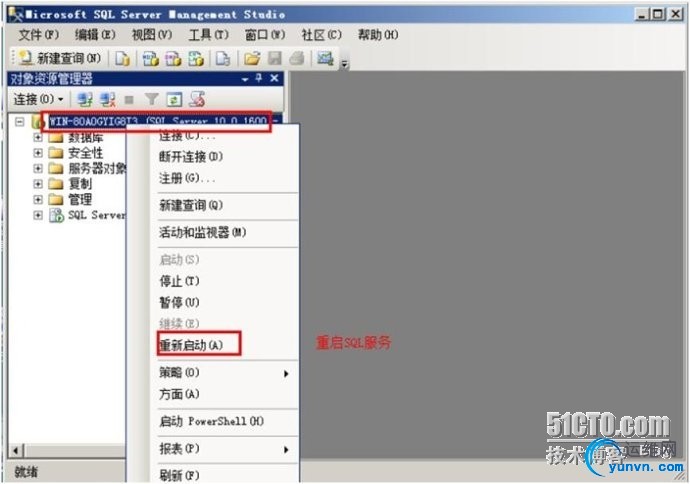690x484 pixels.
Task: Select the 复制 tree item
Action: (80, 184)
